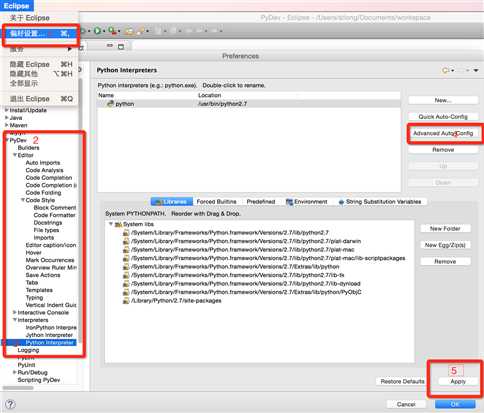Click folder icon of plat-darwin path

point(126,241)
